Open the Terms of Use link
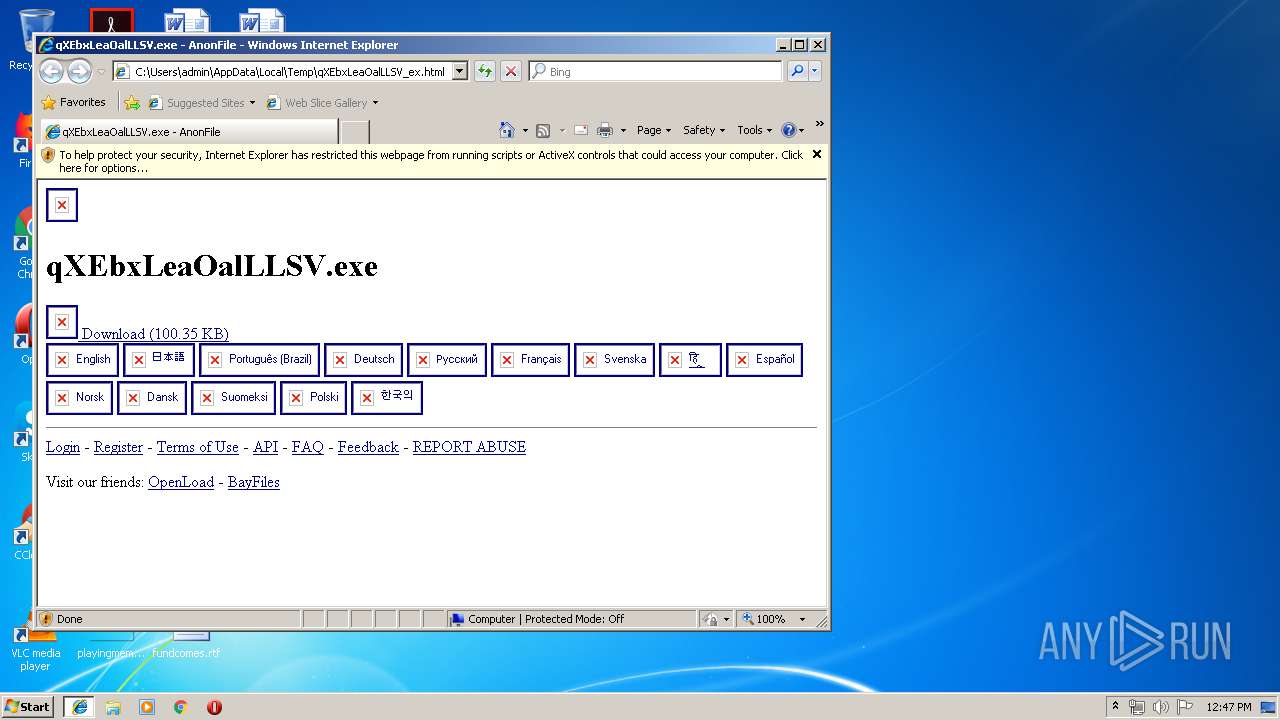 click(x=198, y=447)
